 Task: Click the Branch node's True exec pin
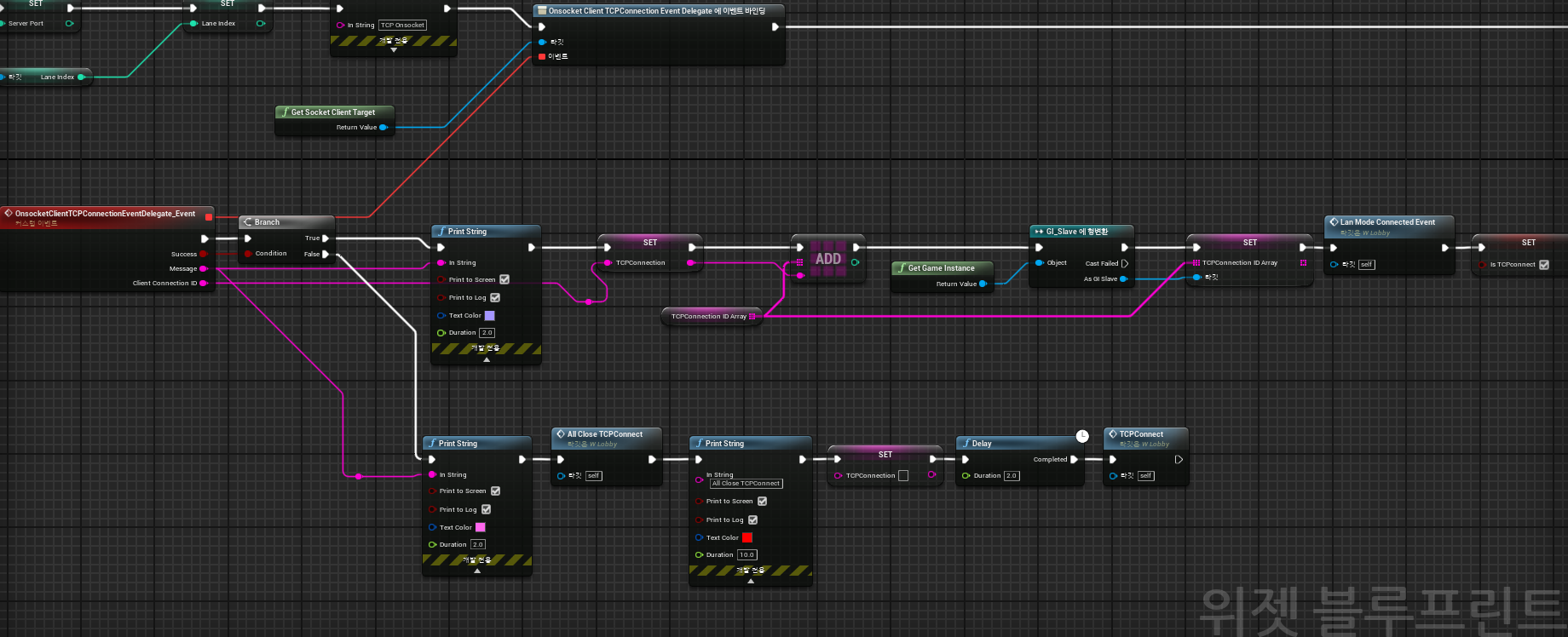[x=326, y=238]
